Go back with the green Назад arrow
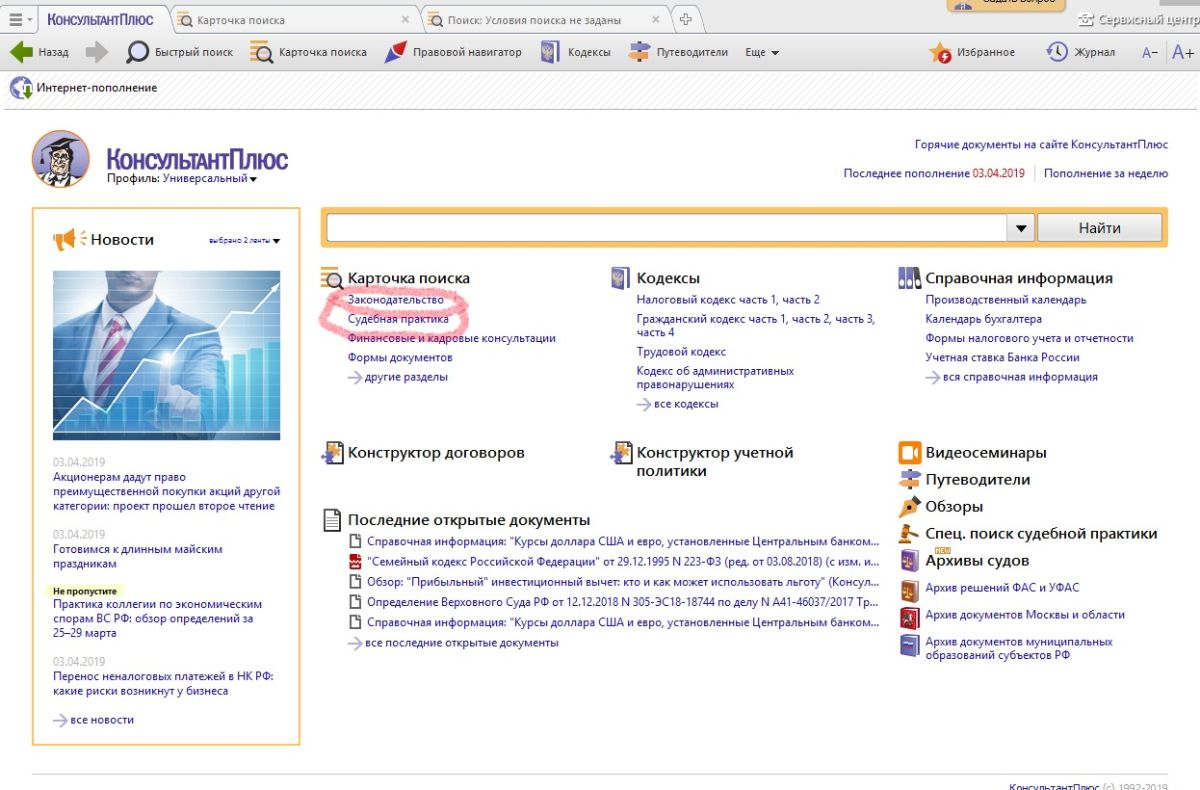Image resolution: width=1200 pixels, height=790 pixels. tap(39, 52)
